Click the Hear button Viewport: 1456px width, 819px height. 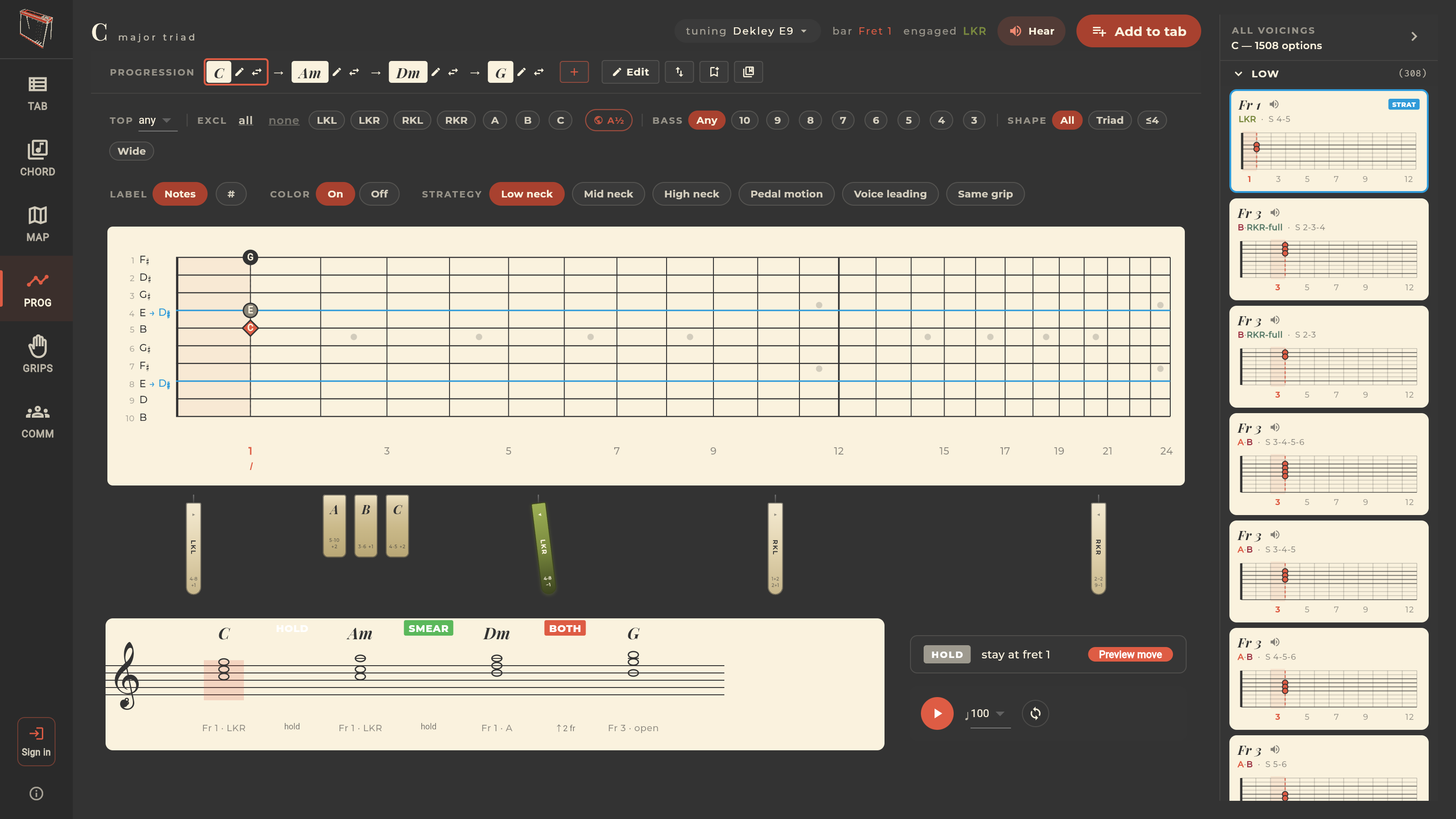point(1031,31)
